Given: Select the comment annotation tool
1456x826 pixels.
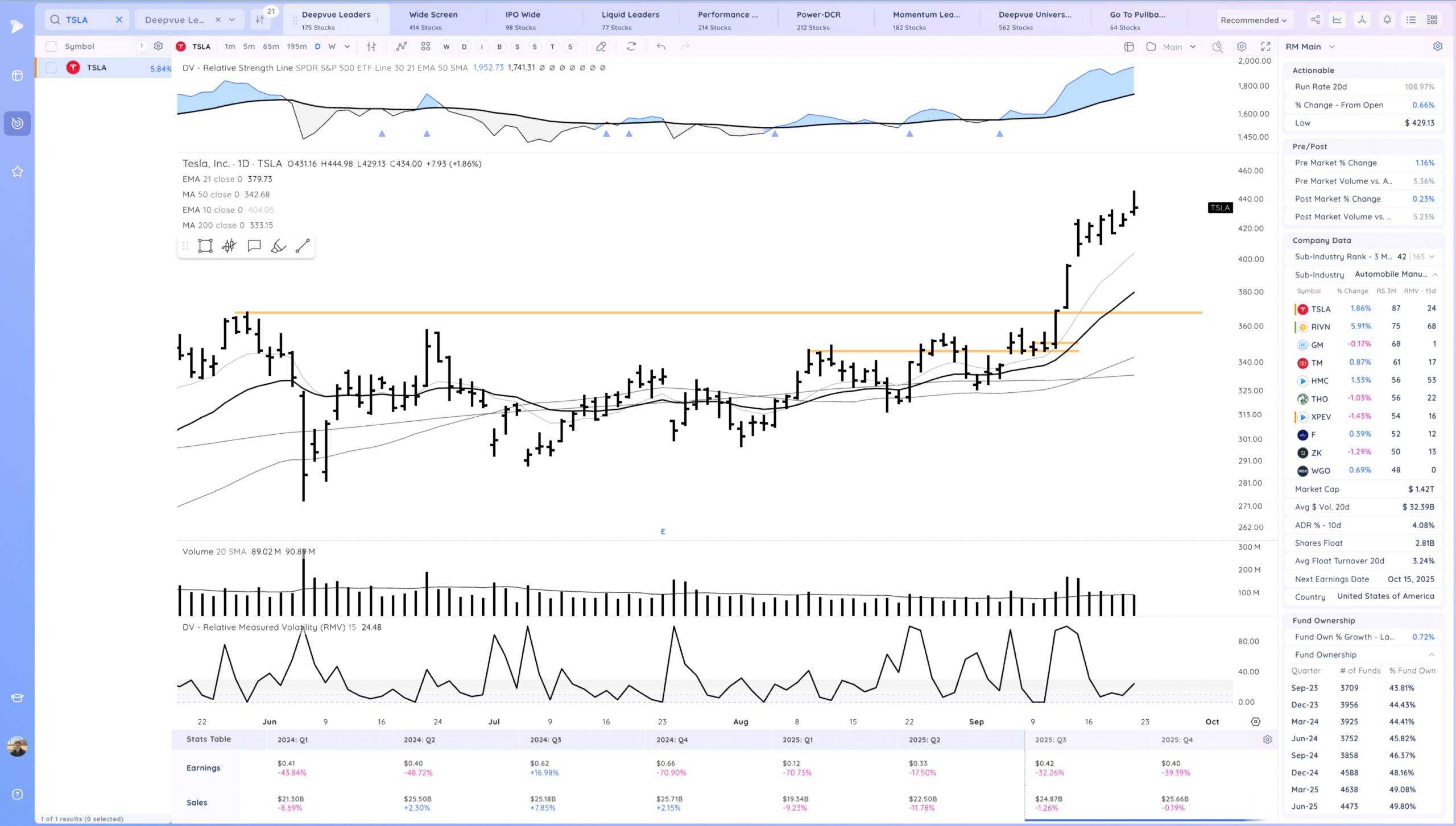Looking at the screenshot, I should 254,246.
